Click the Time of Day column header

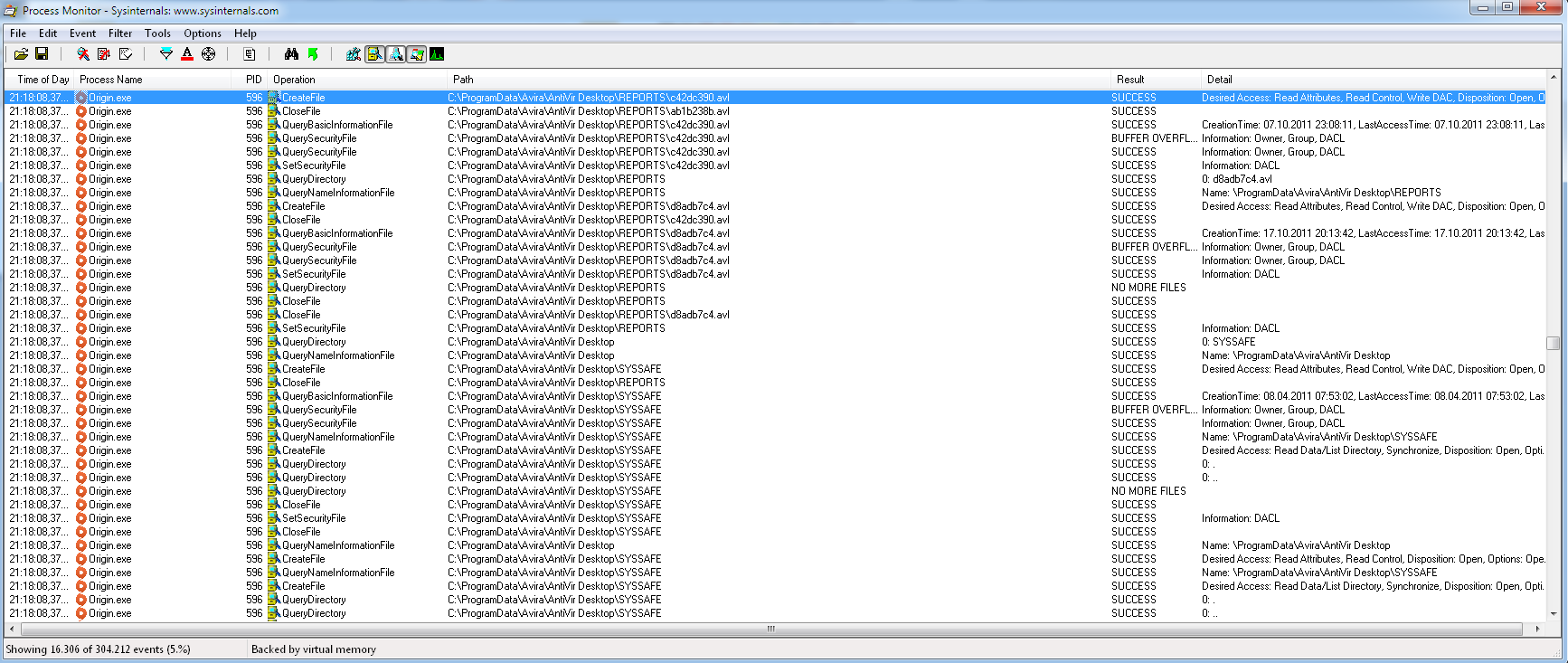(40, 80)
